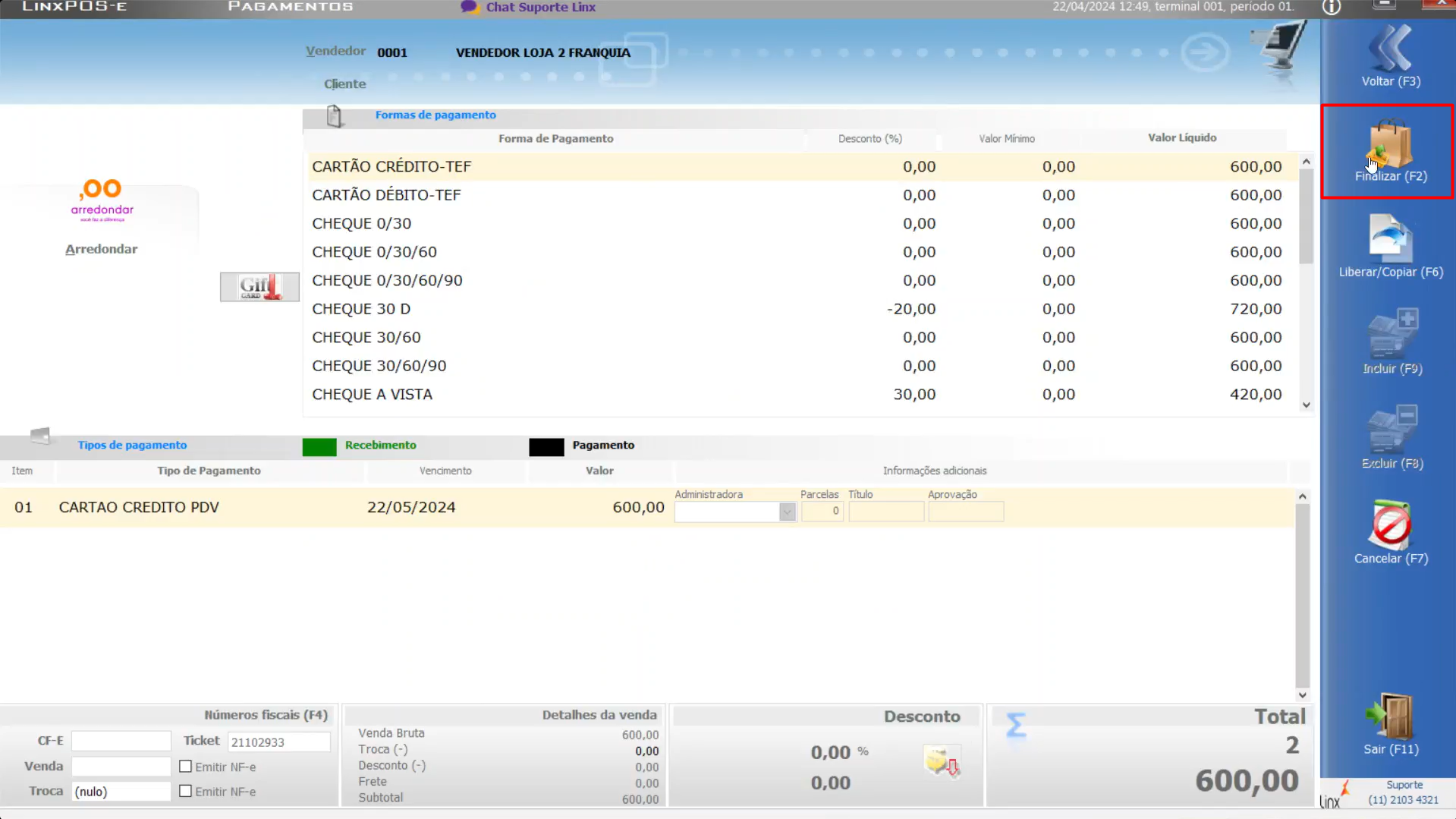Open Chat Suporte Linx link

[x=540, y=7]
